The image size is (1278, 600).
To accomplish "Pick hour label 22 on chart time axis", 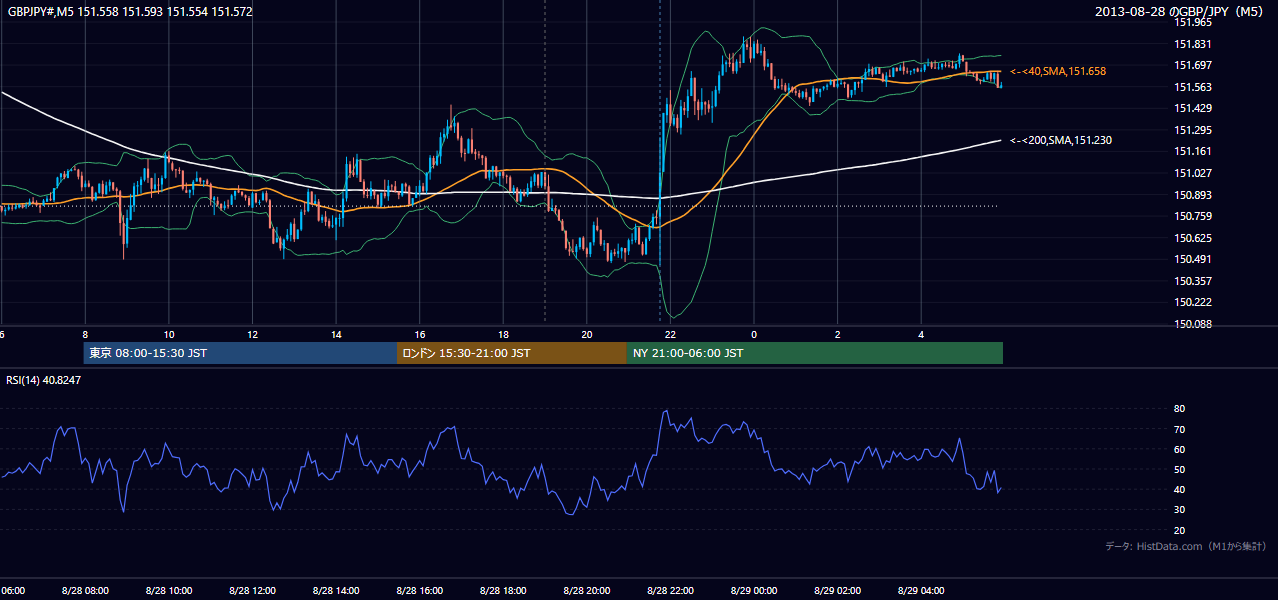I will pyautogui.click(x=670, y=334).
